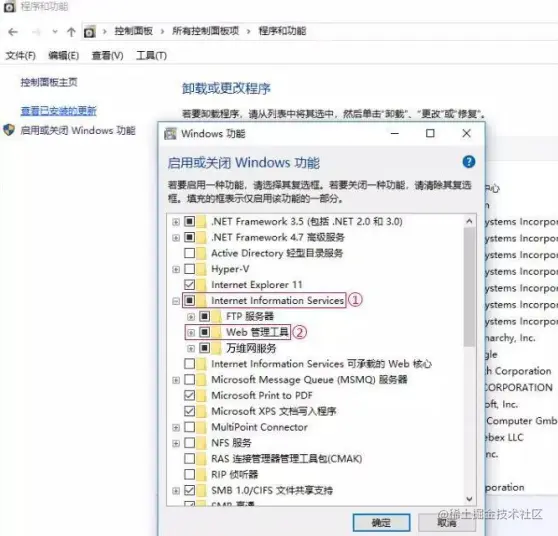
Task: Click the Windows 功能 dialog title icon
Action: [x=170, y=134]
